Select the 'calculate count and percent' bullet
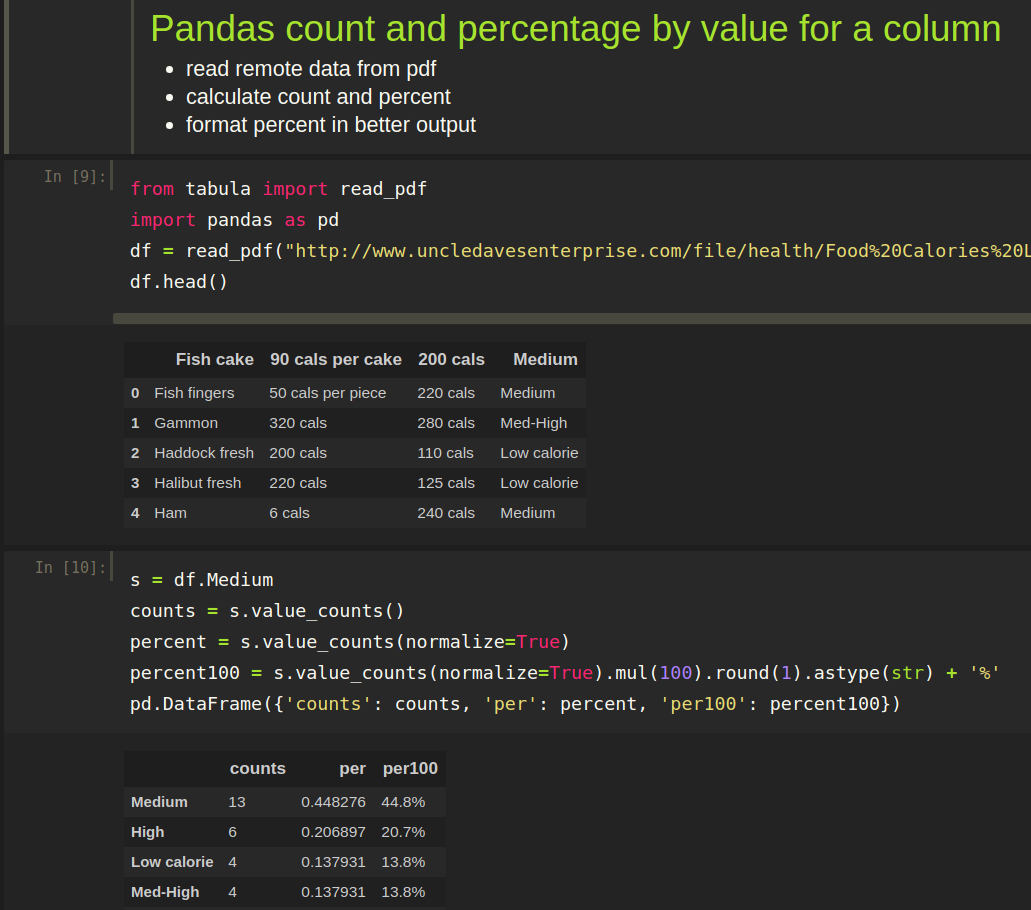Viewport: 1031px width, 910px height. 318,96
